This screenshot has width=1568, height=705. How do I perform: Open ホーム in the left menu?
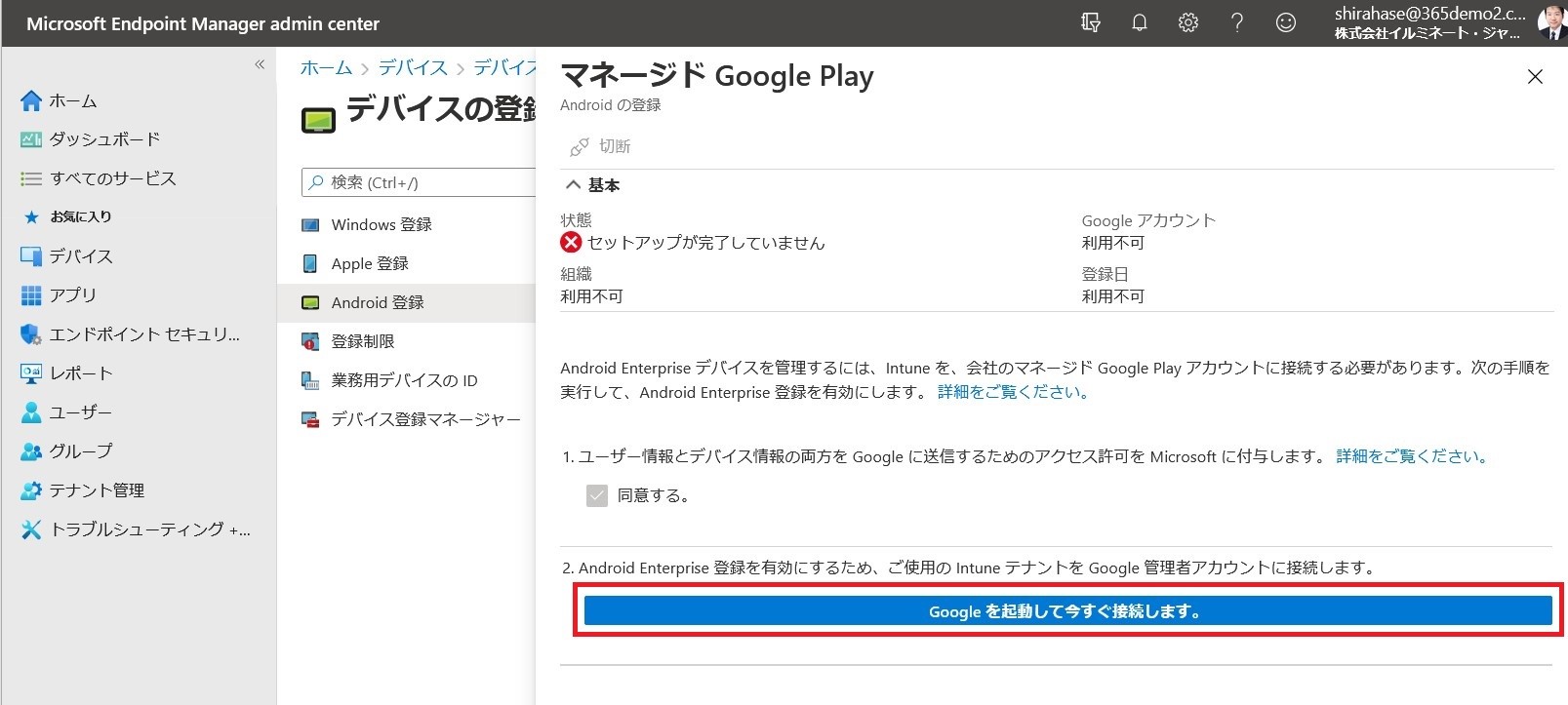pos(73,100)
